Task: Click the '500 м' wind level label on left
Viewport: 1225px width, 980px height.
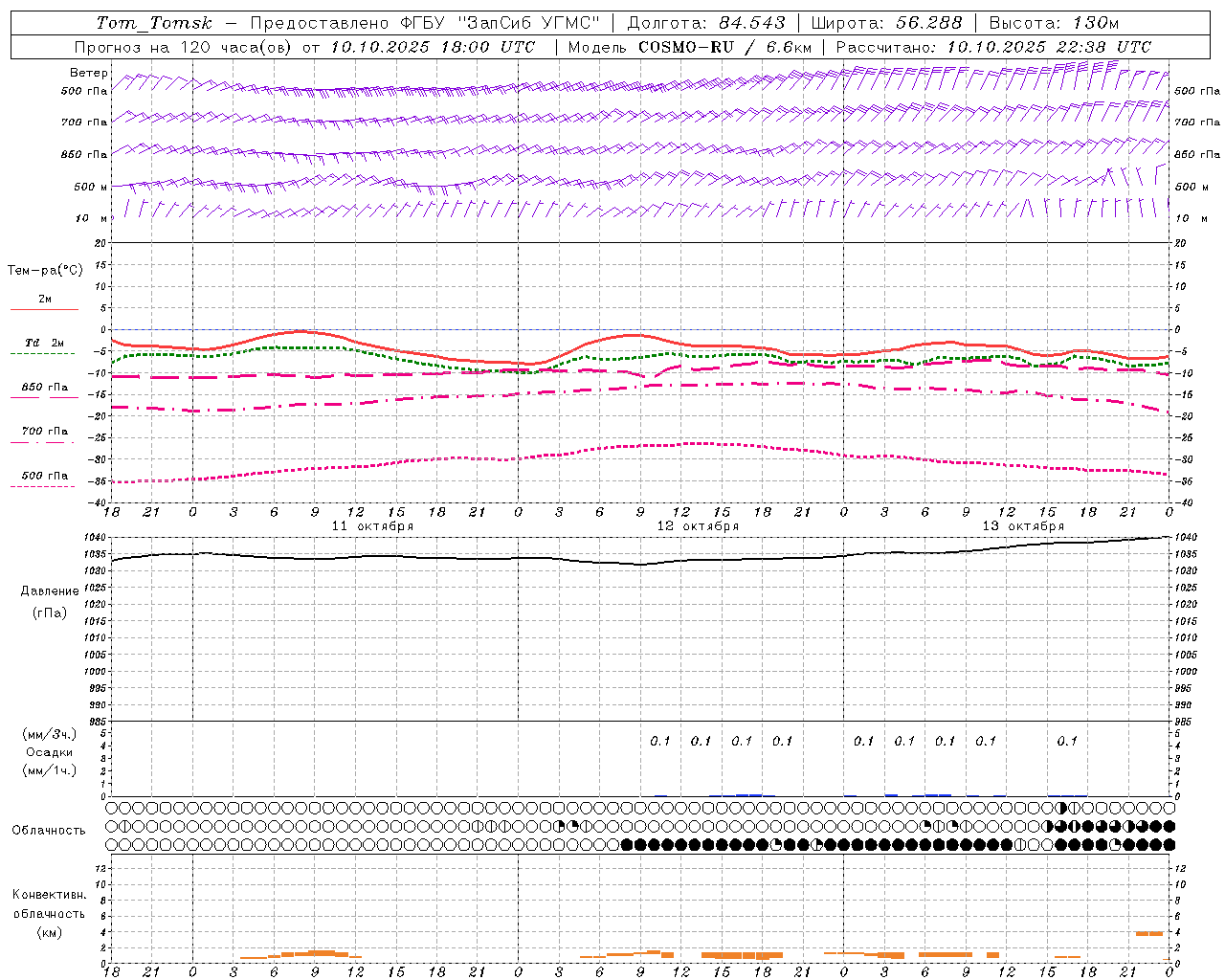Action: click(x=91, y=187)
